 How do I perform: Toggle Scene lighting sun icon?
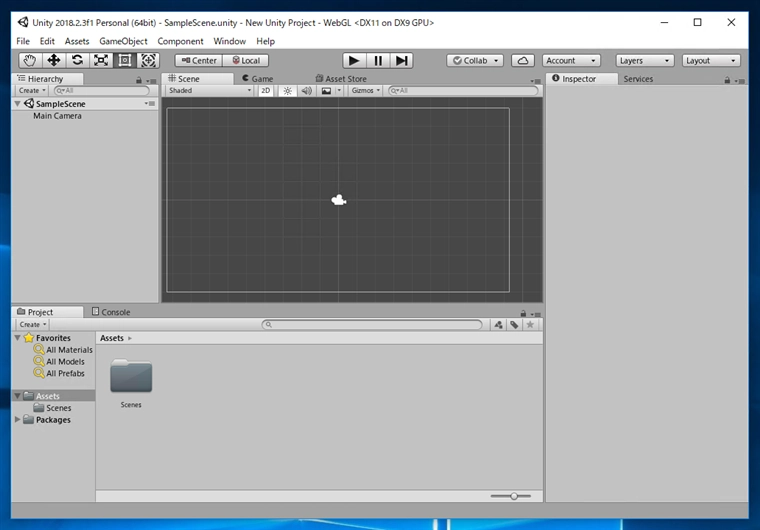pyautogui.click(x=288, y=91)
